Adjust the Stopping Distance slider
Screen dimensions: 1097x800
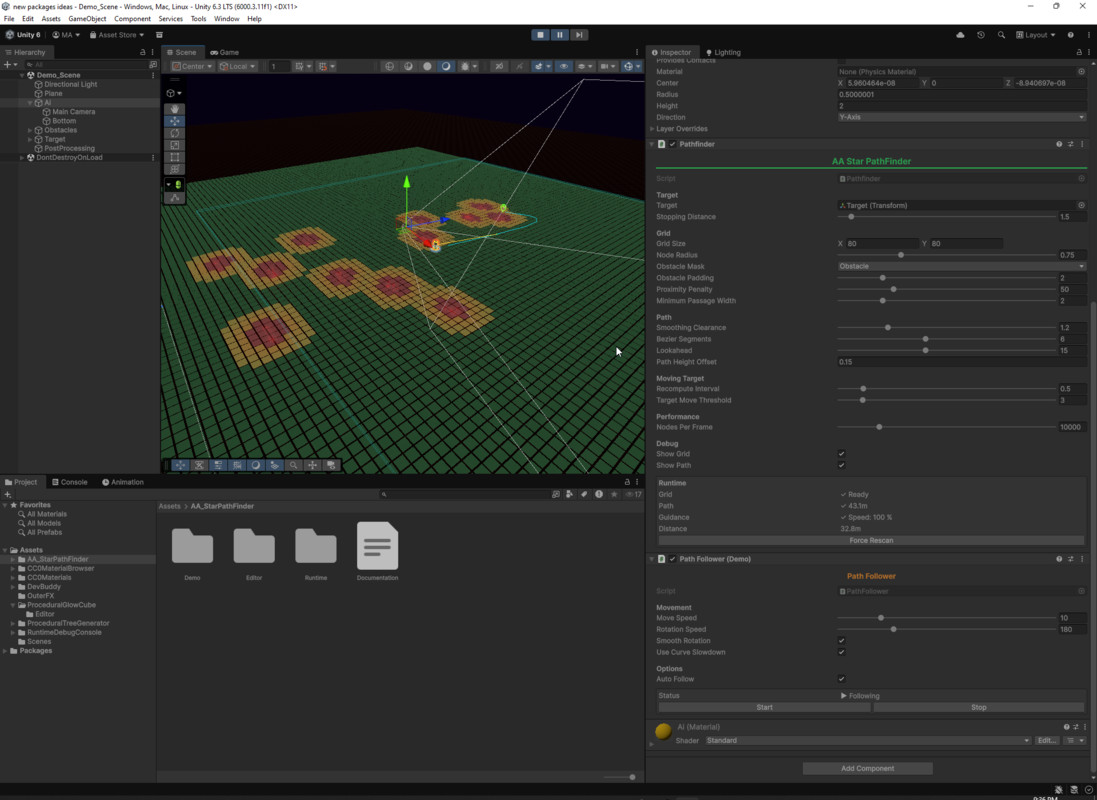[x=946, y=217]
